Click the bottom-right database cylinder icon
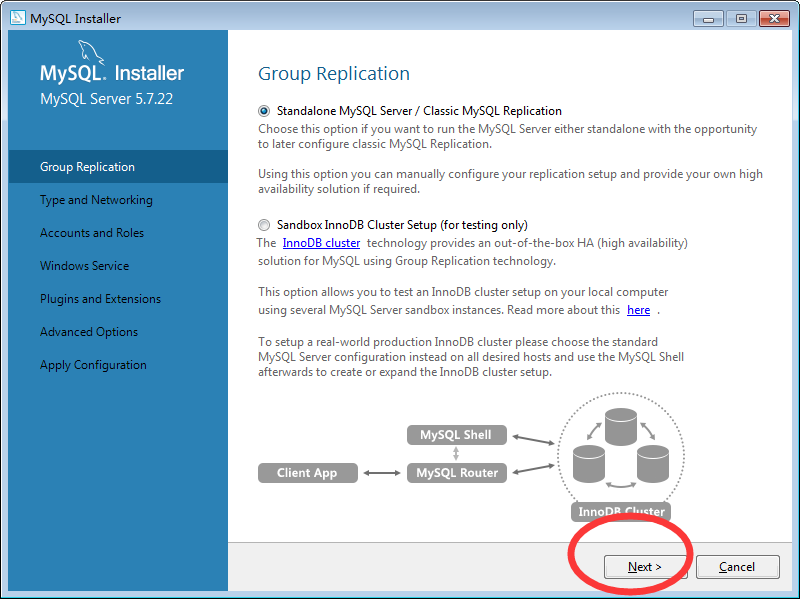 653,463
